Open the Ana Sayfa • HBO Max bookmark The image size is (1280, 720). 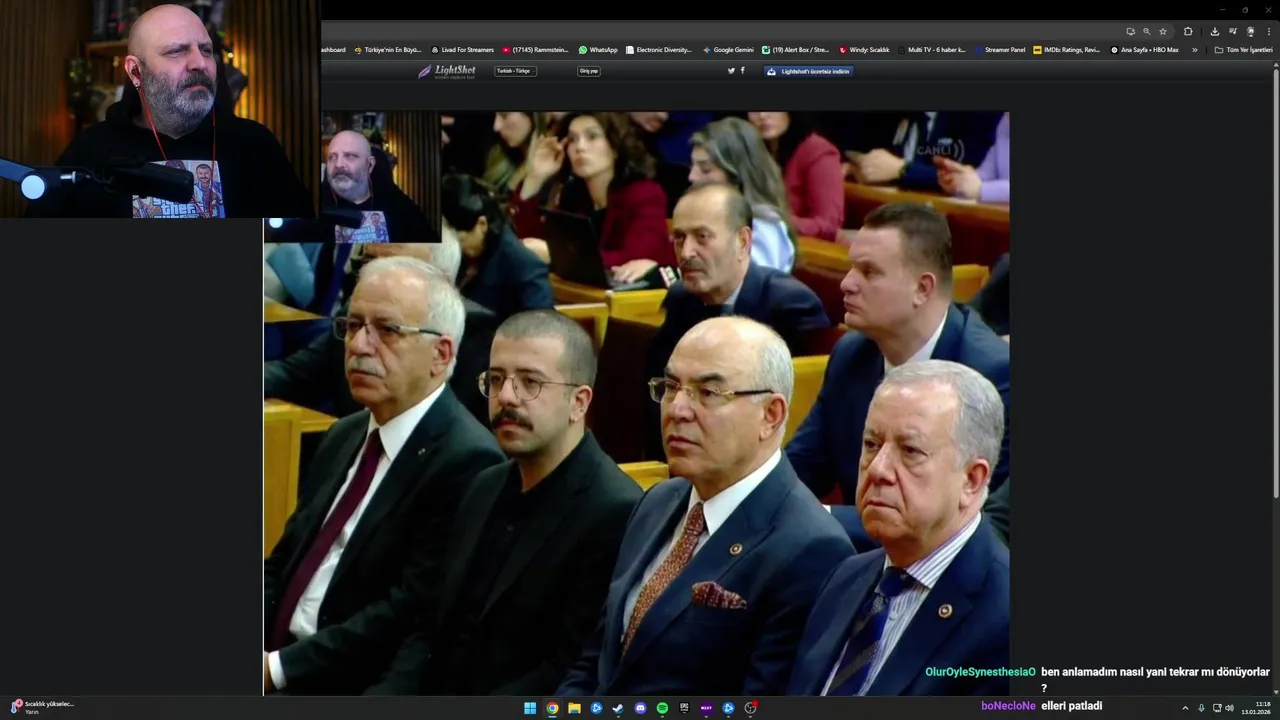point(1145,49)
